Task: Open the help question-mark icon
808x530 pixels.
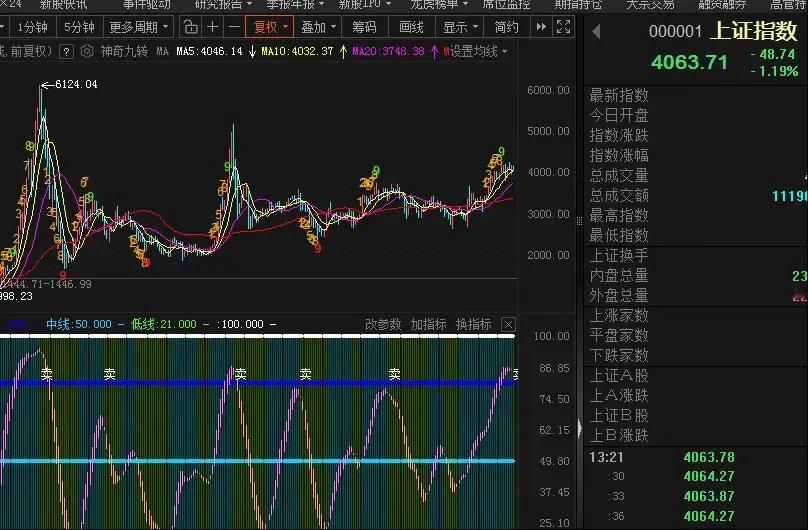Action: click(x=66, y=52)
